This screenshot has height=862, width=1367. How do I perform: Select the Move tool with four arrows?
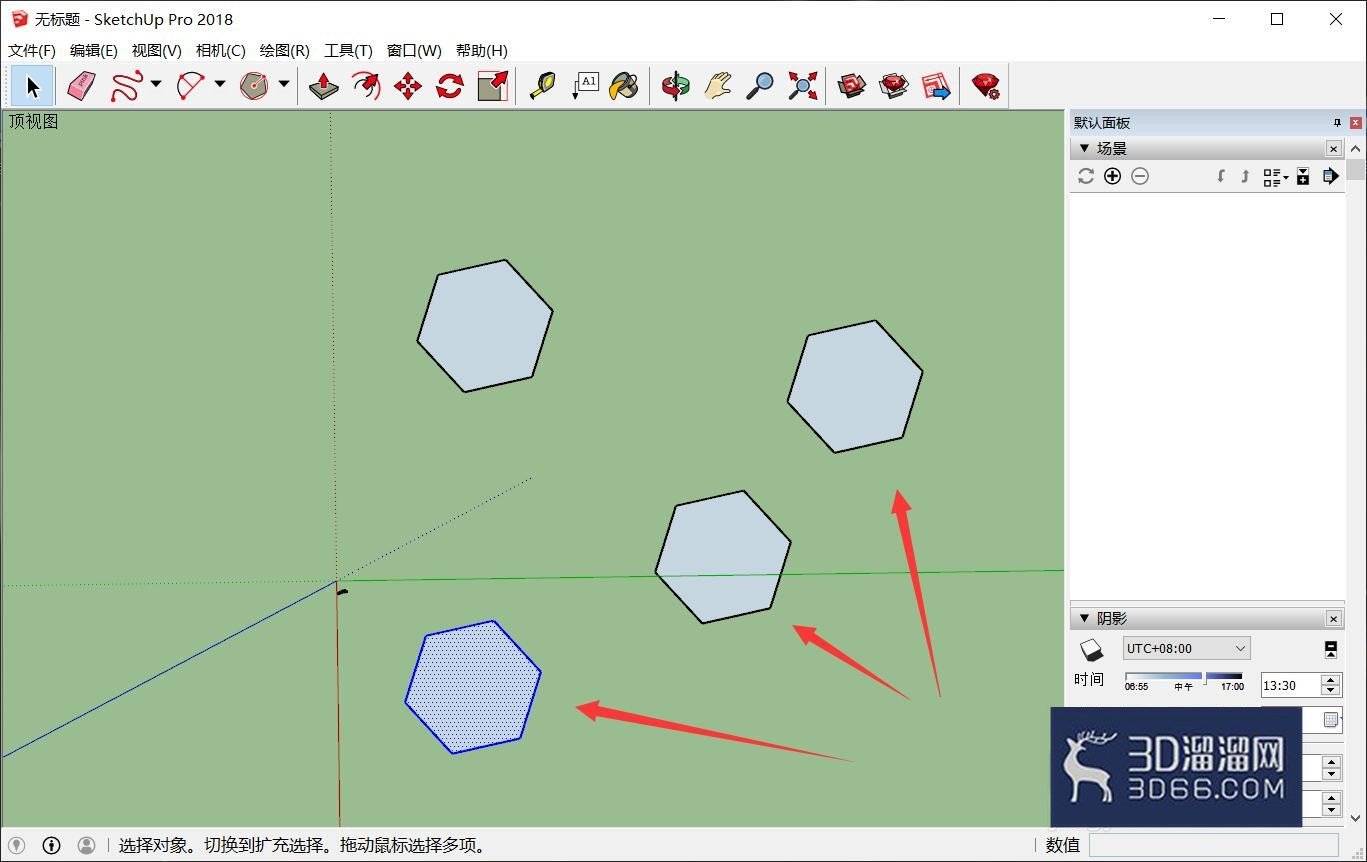408,86
